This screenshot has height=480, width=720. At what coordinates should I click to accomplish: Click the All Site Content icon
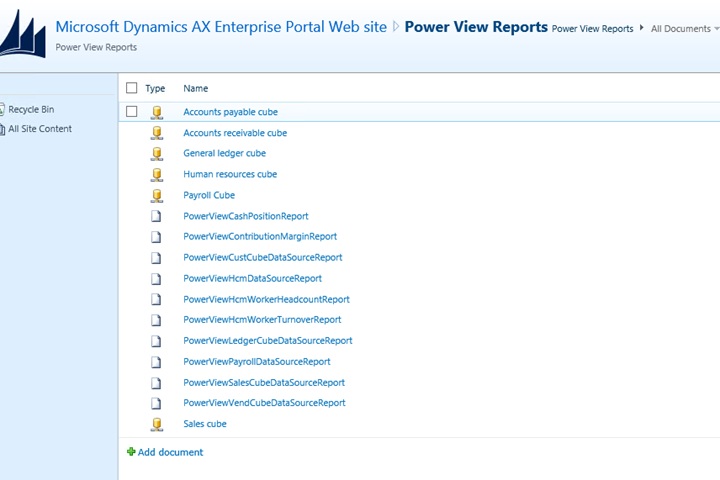click(2, 129)
